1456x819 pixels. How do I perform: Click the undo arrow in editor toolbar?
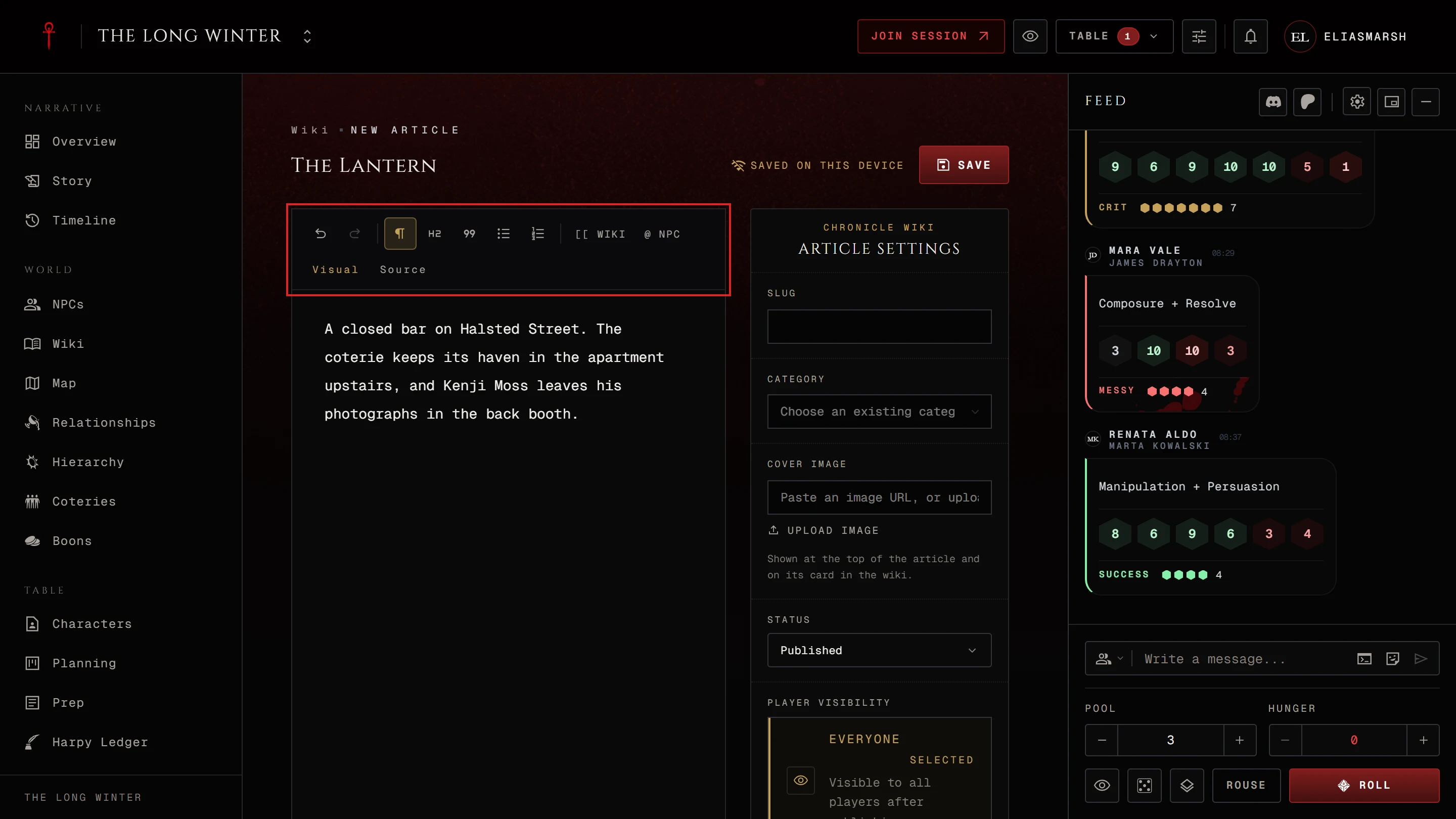[321, 234]
